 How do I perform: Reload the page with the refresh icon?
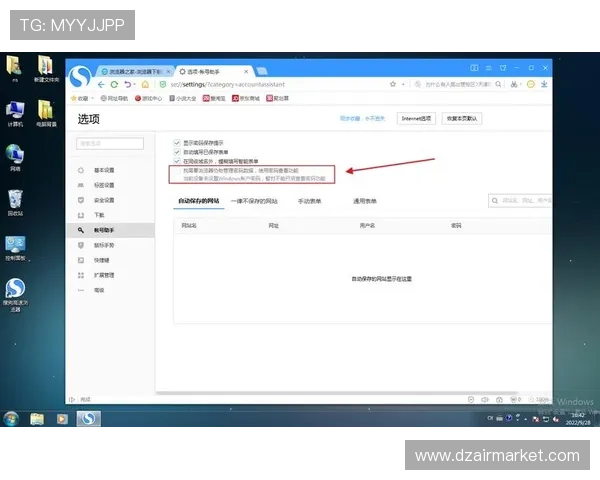click(114, 85)
